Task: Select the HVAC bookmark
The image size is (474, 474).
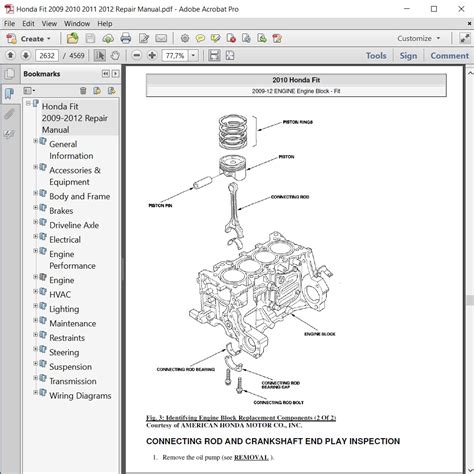Action: [x=60, y=295]
